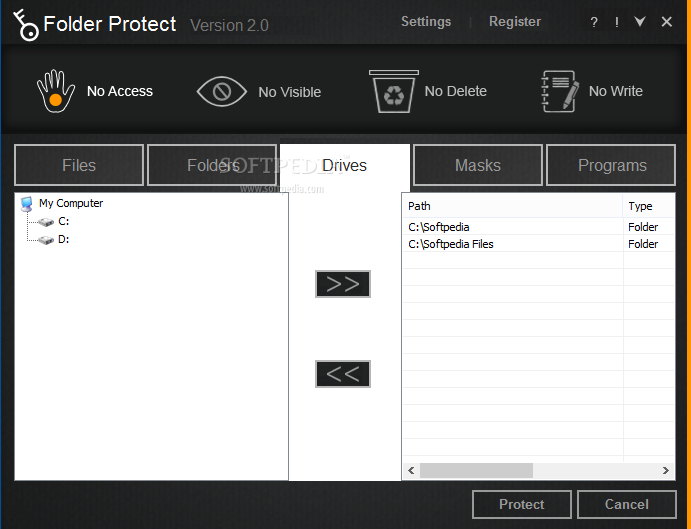The height and width of the screenshot is (529, 691).
Task: Click the horizontal scrollbar thumb
Action: click(476, 470)
